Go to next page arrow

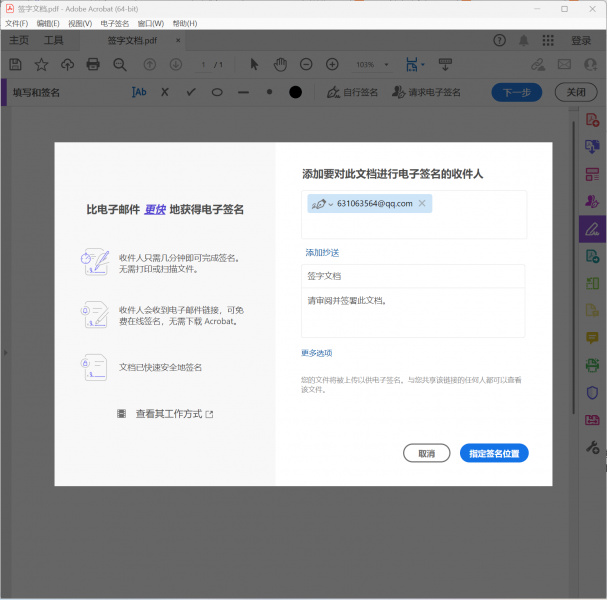(x=176, y=64)
